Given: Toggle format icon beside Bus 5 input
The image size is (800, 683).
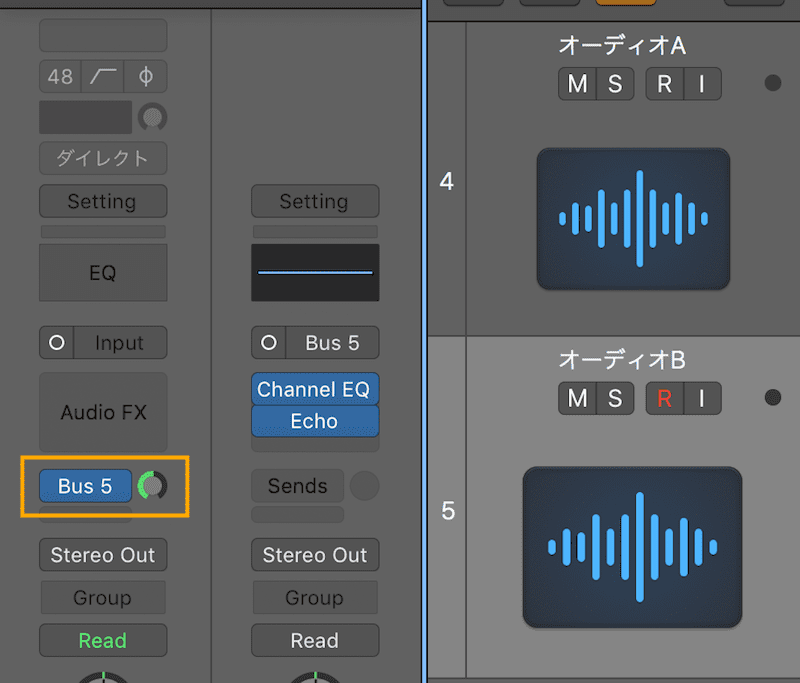Looking at the screenshot, I should point(269,342).
